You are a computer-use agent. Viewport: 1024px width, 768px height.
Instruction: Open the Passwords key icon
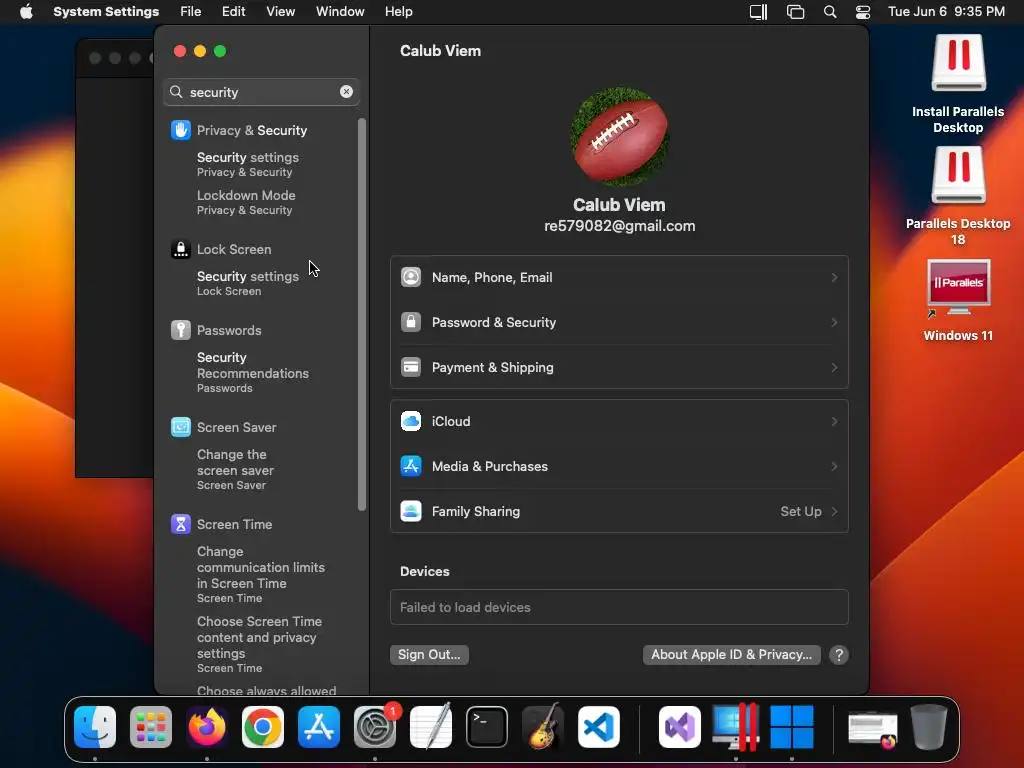click(181, 330)
